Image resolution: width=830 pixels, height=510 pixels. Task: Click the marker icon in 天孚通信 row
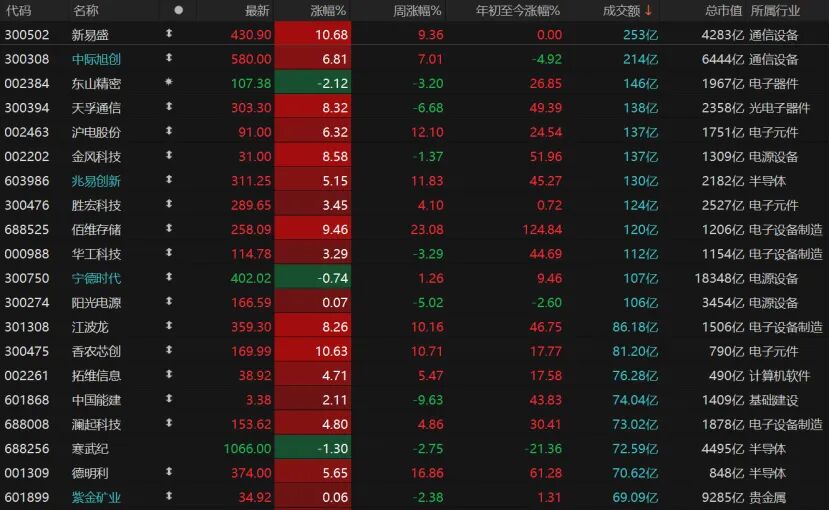pos(169,107)
